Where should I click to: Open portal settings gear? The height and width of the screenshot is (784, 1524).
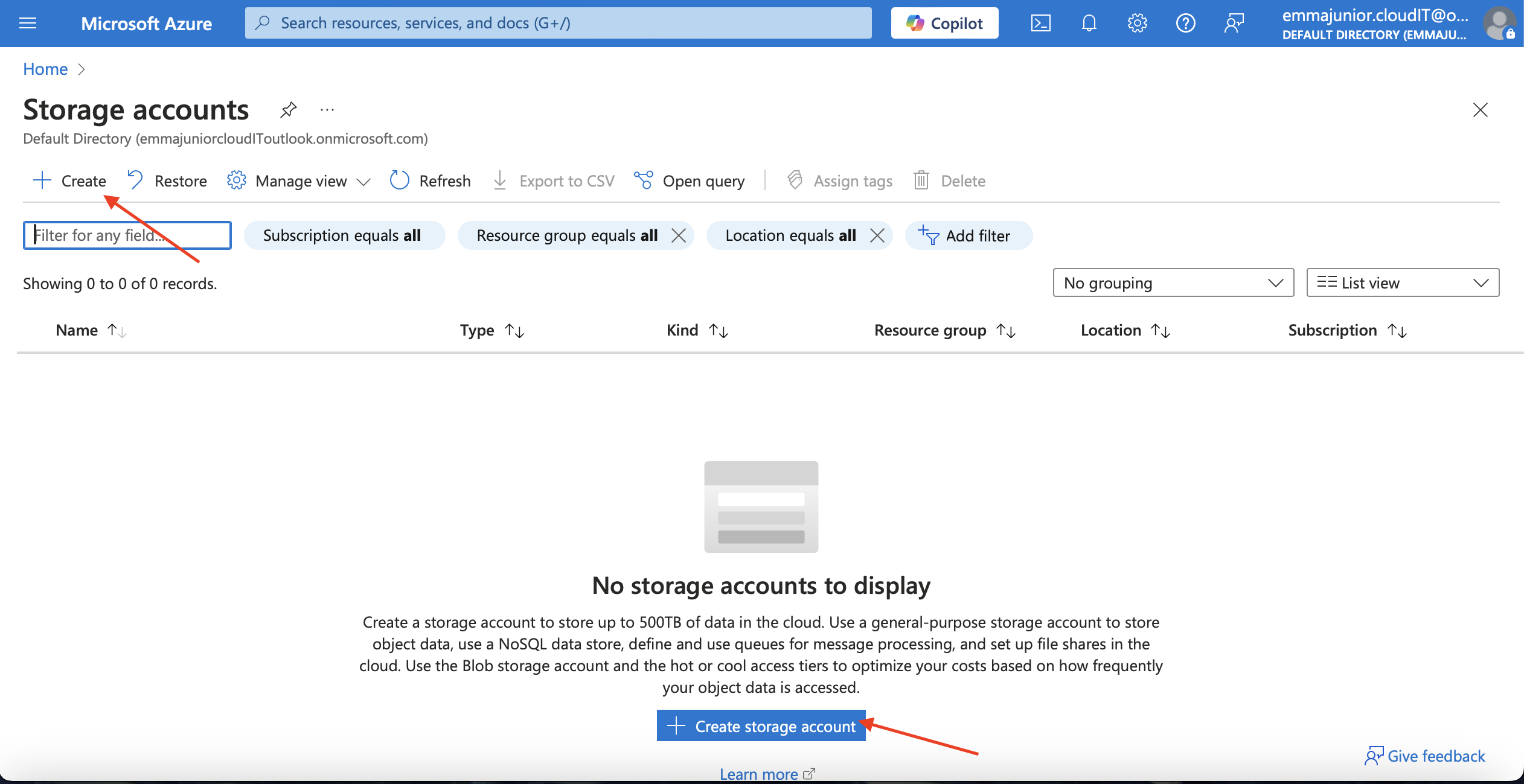[x=1137, y=23]
